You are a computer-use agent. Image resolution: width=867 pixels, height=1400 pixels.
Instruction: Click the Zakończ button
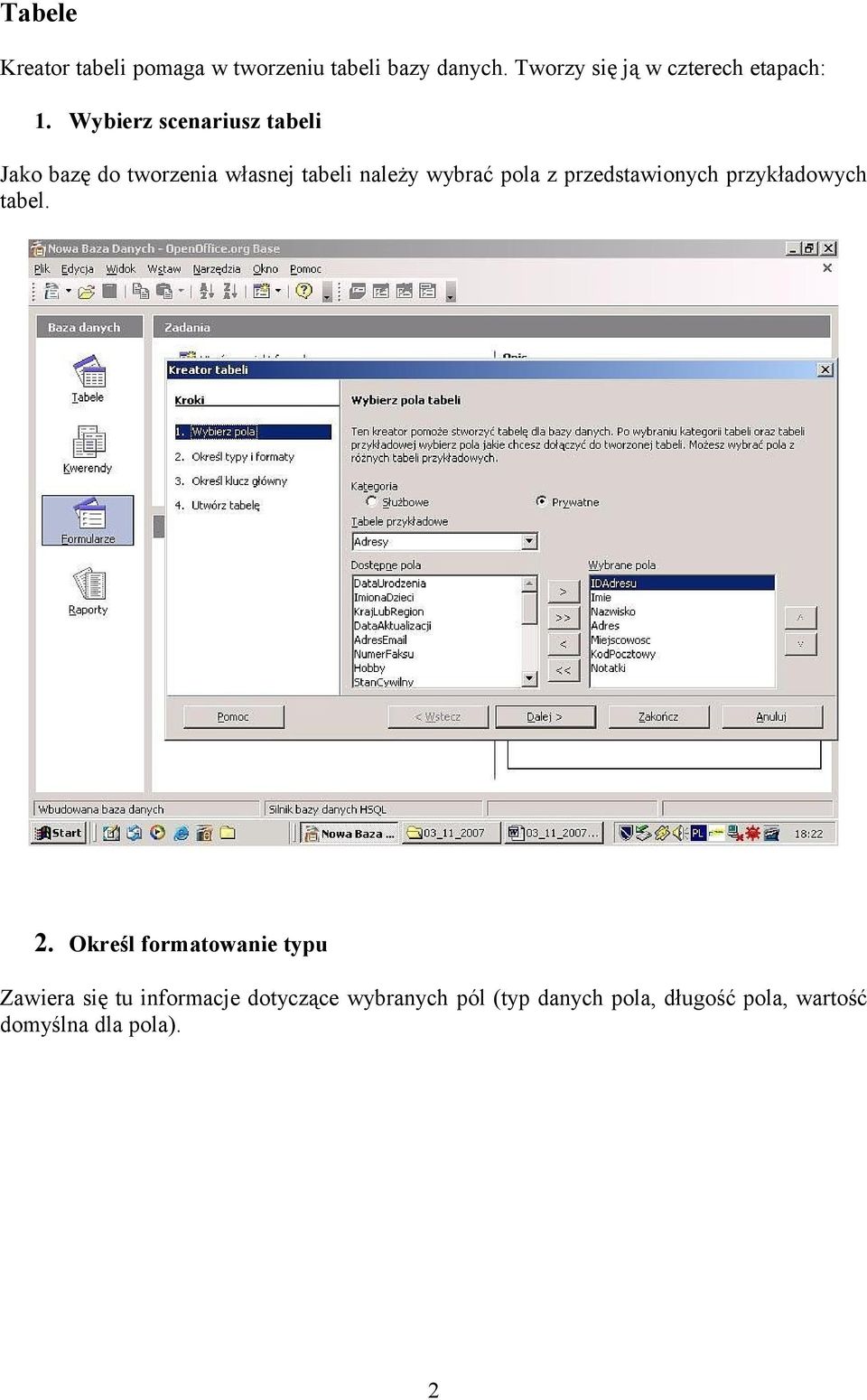tap(658, 716)
